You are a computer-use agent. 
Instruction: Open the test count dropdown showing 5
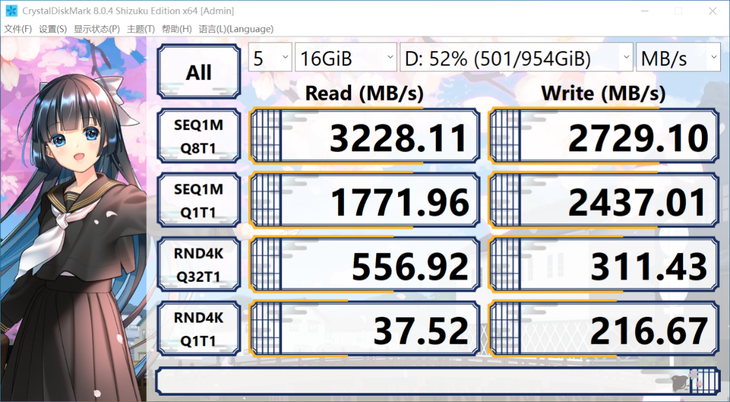[x=270, y=58]
